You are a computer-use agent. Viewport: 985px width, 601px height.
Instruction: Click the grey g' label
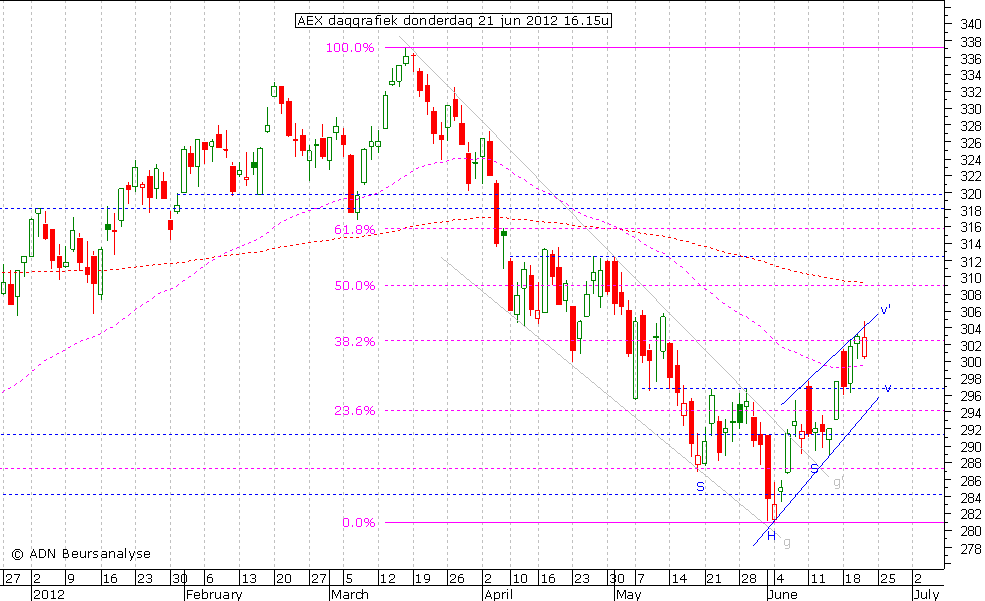point(837,482)
